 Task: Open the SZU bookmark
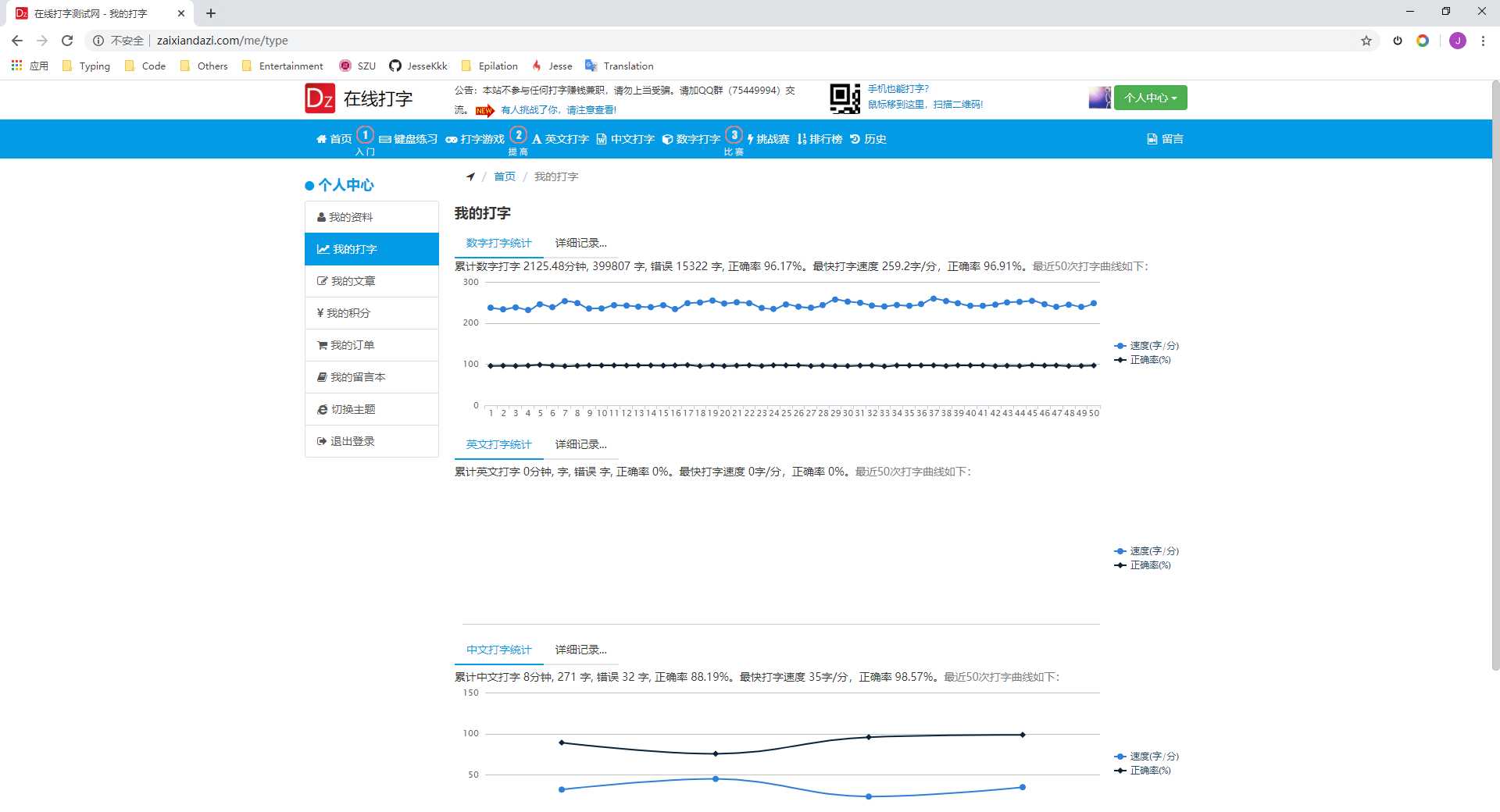[x=358, y=66]
